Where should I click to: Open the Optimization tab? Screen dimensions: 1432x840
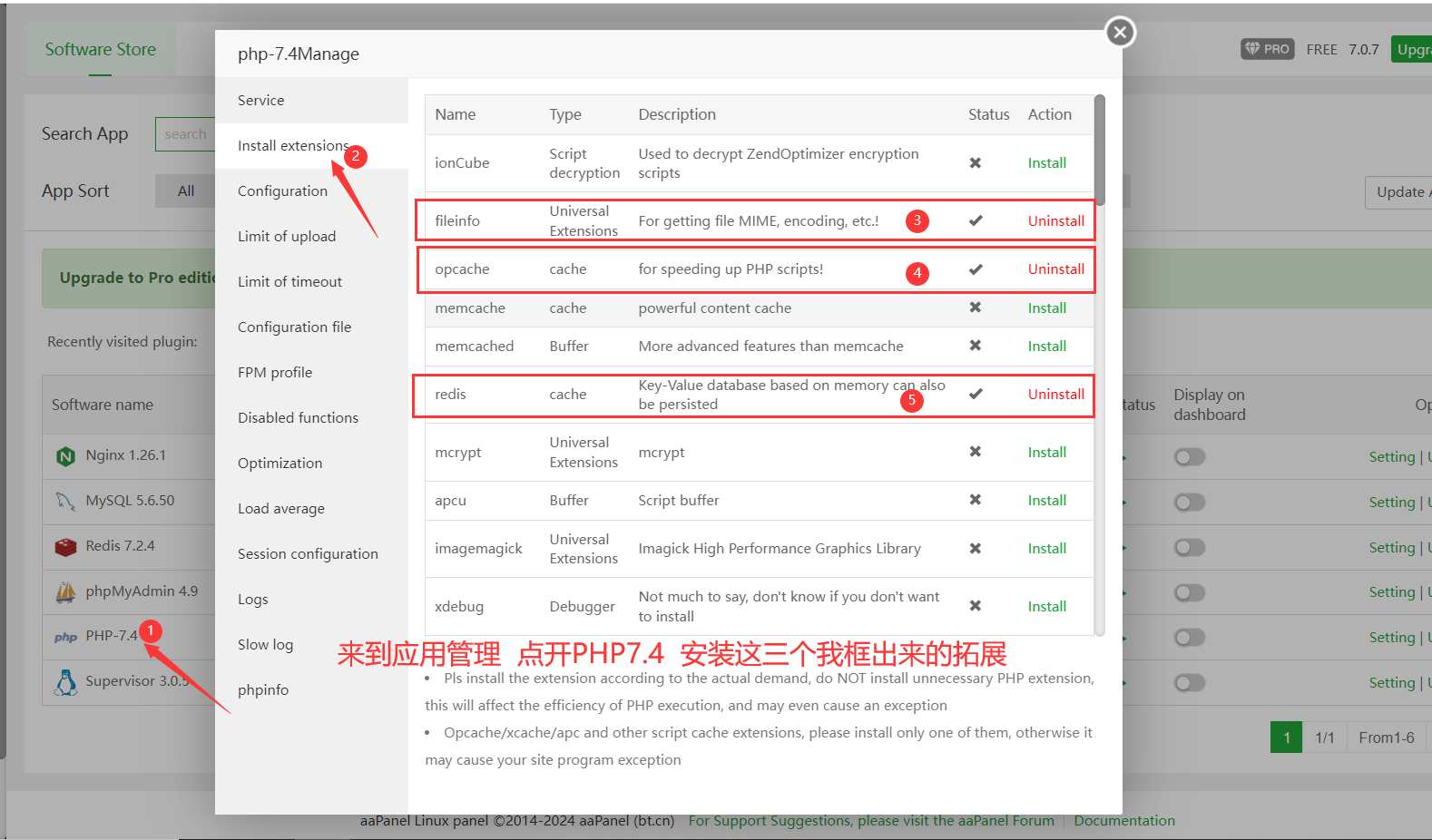click(311, 463)
